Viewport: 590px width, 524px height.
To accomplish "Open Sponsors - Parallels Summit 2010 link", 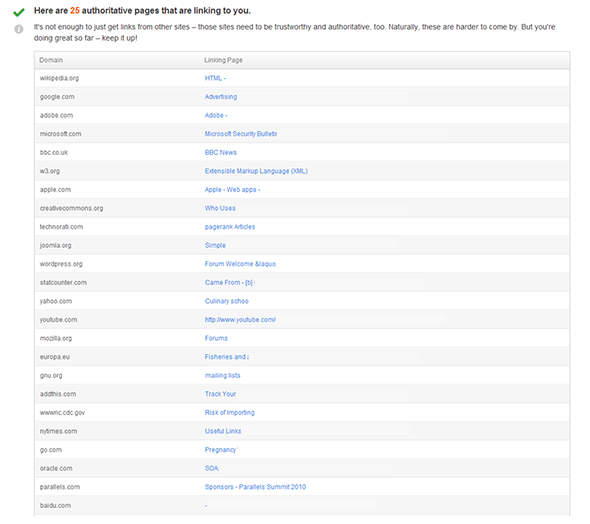I will pyautogui.click(x=255, y=487).
